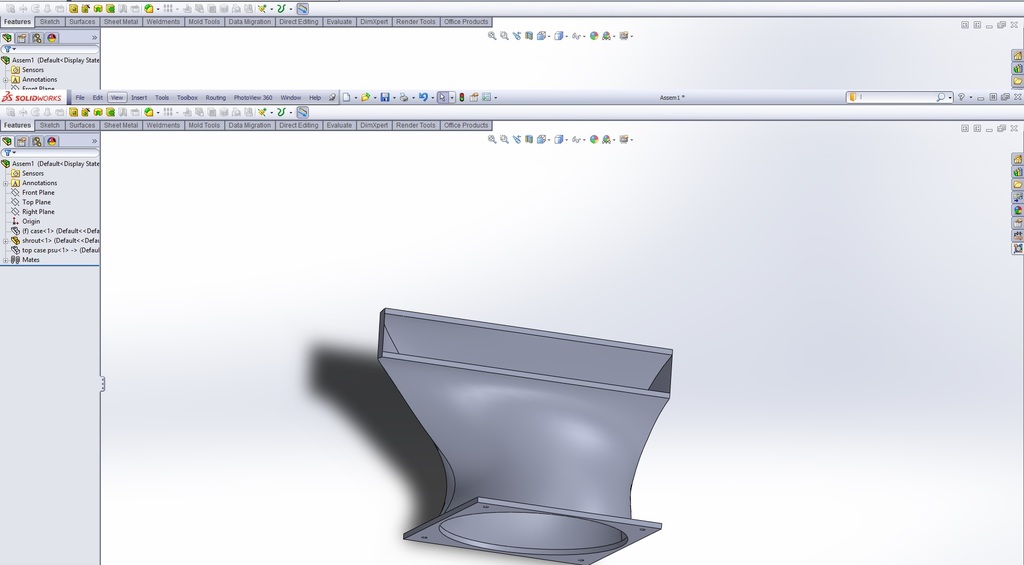The height and width of the screenshot is (565, 1024).
Task: Click the Linear Component Pattern icon in front window toolbar
Action: tap(168, 112)
